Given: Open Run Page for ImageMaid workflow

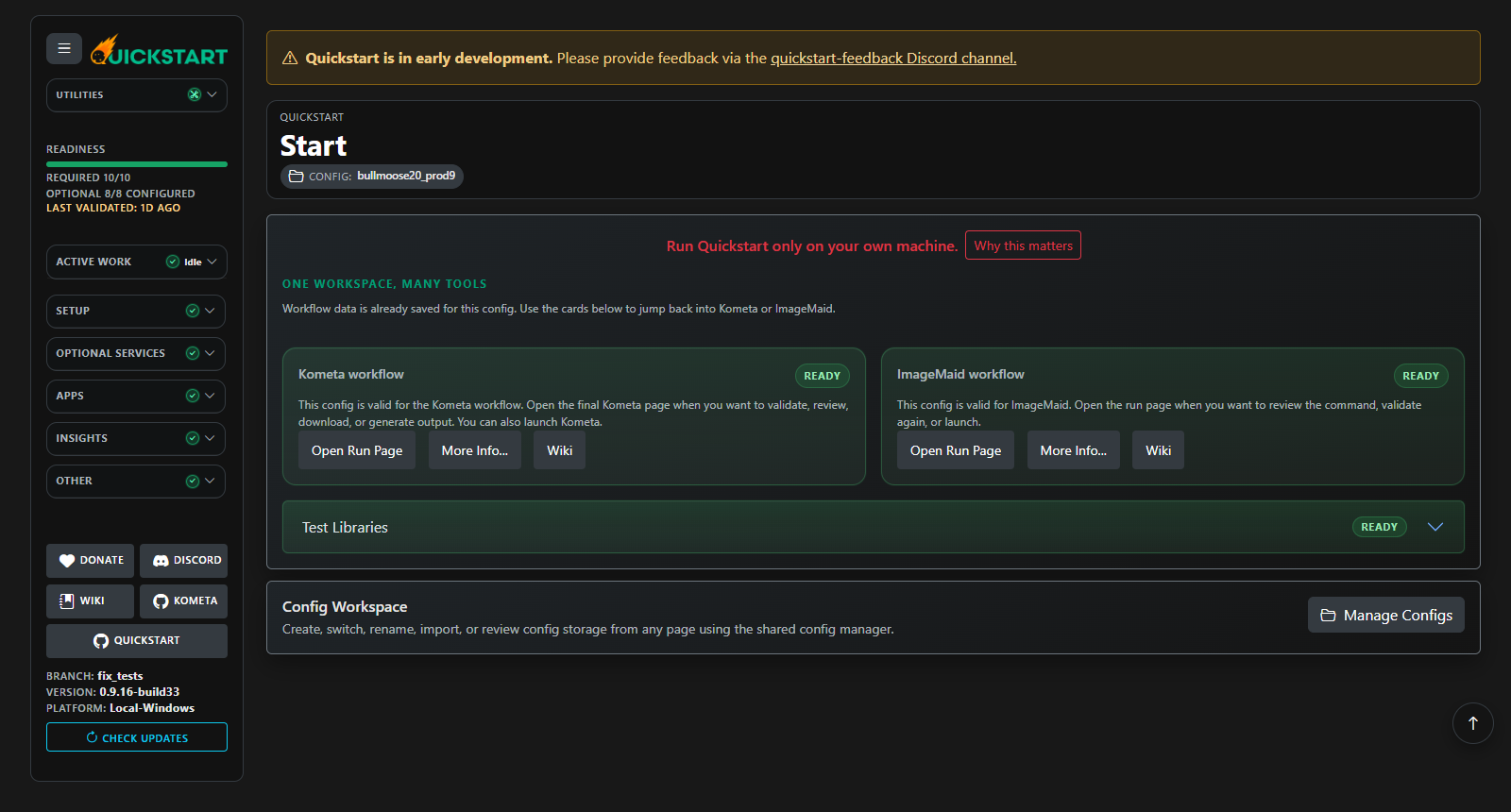Looking at the screenshot, I should (956, 450).
